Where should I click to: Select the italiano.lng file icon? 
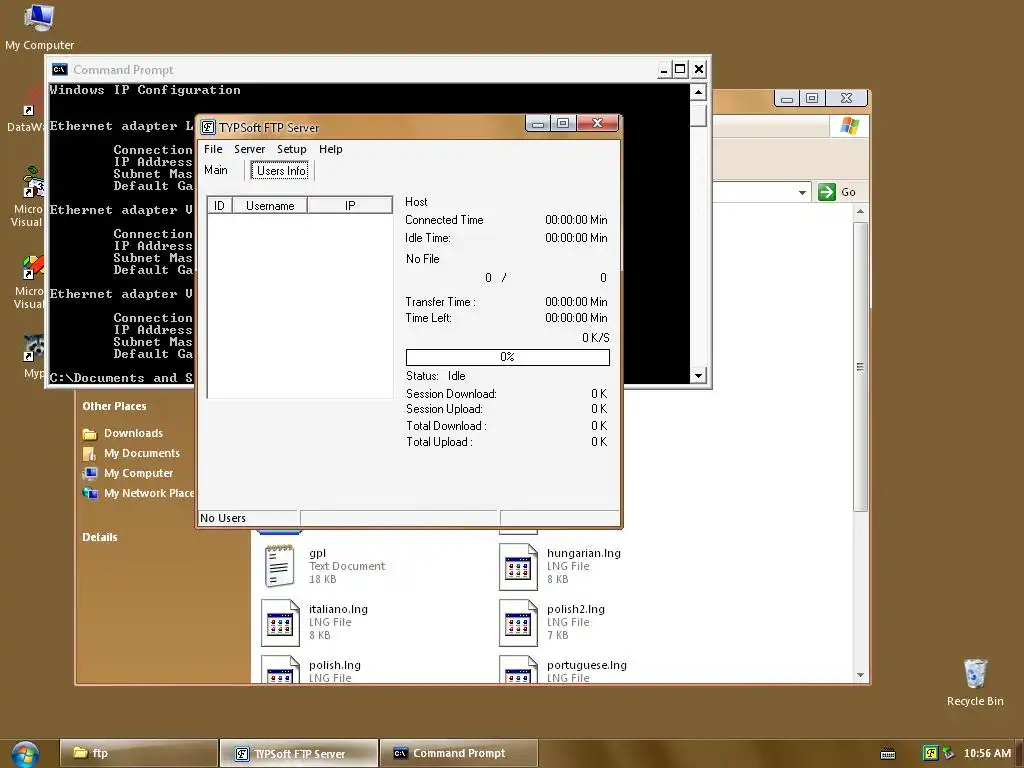point(280,623)
